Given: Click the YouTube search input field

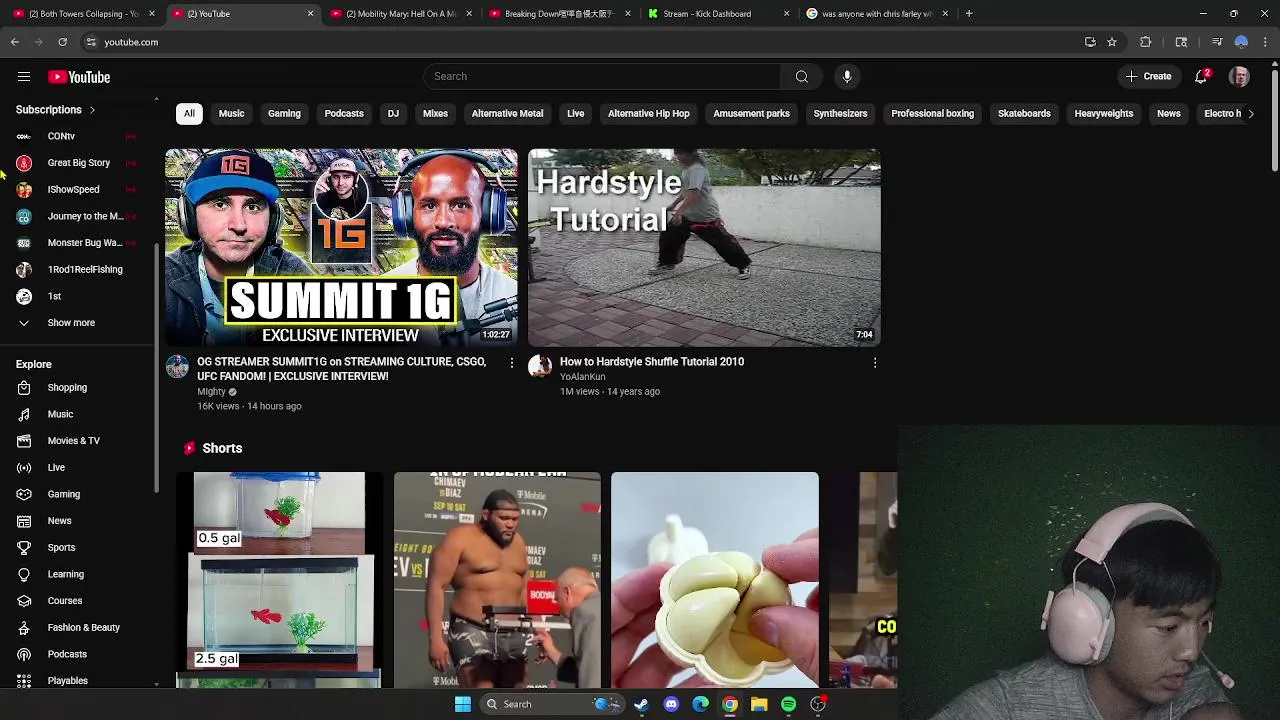Looking at the screenshot, I should tap(602, 77).
